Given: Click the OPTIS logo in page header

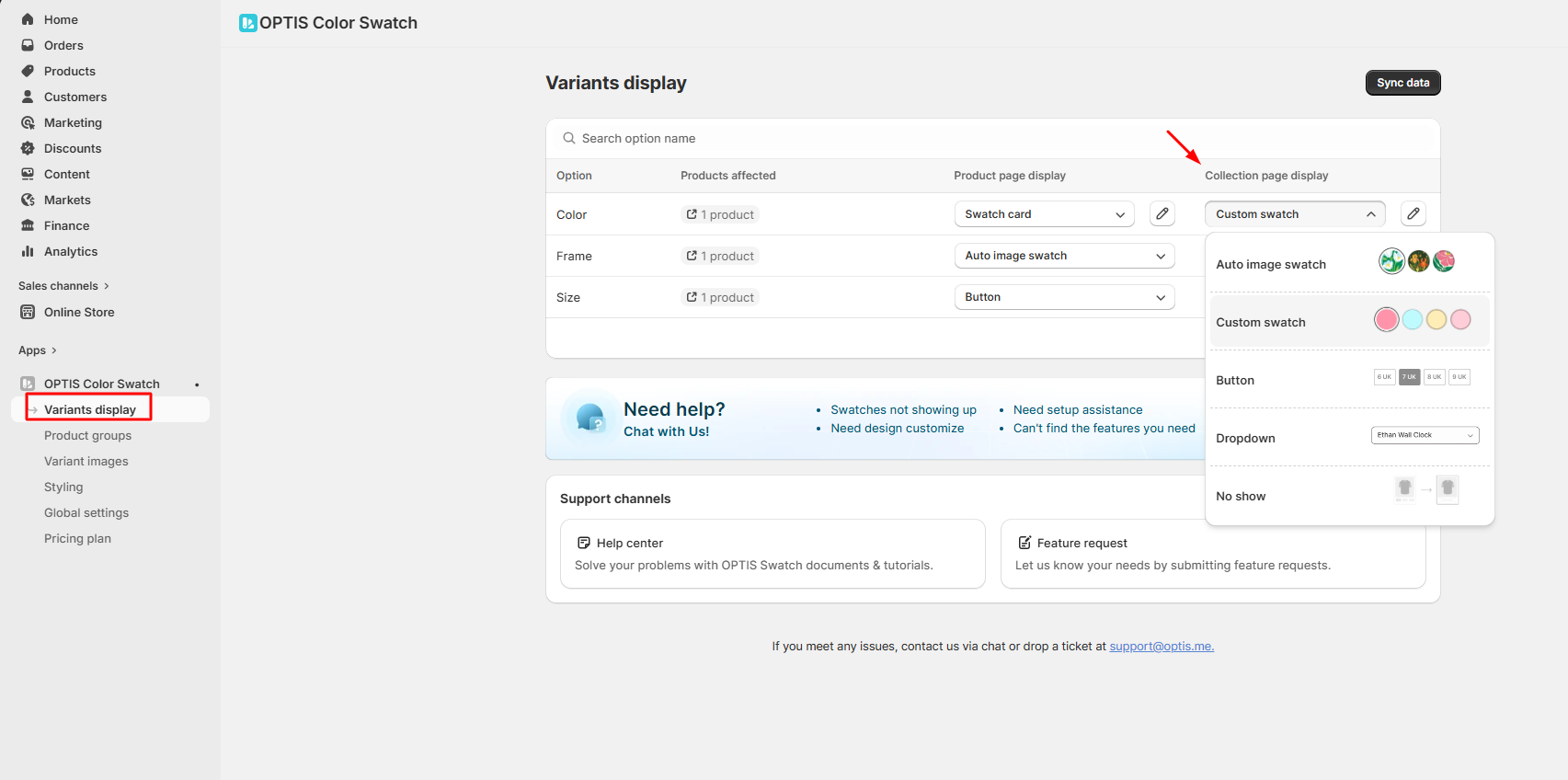Looking at the screenshot, I should click(247, 23).
